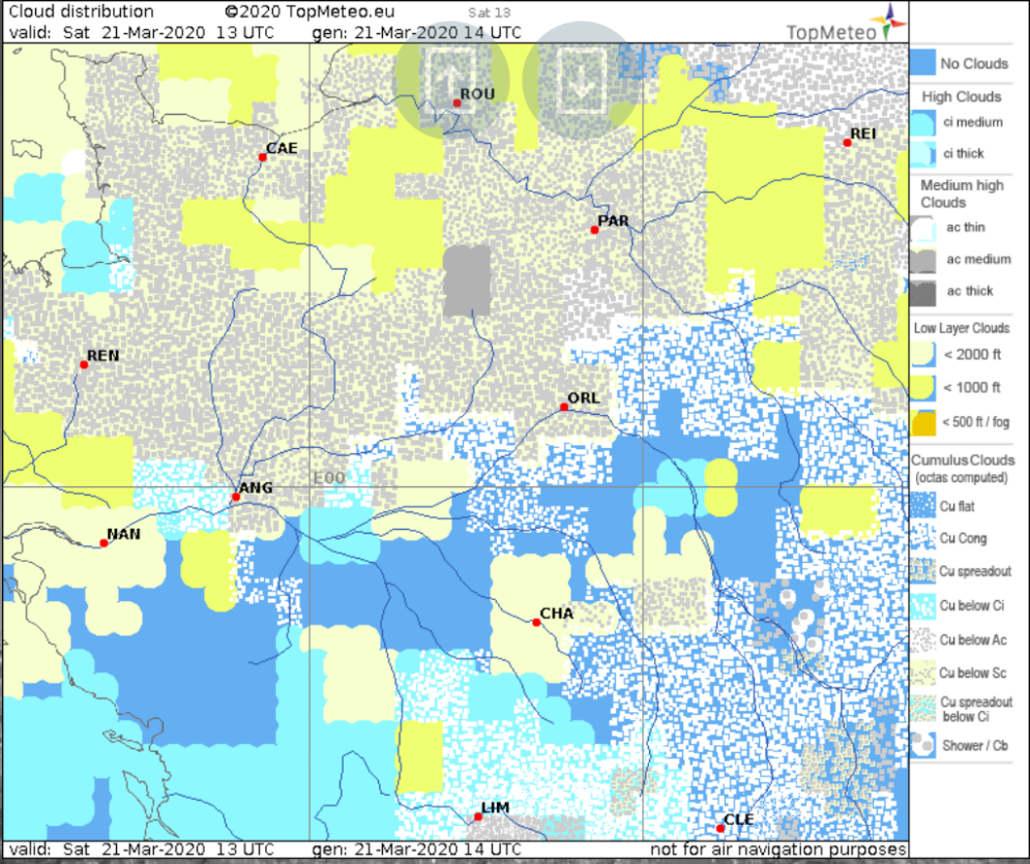This screenshot has height=864, width=1030.
Task: Select the ac medium gray swatch
Action: pos(922,260)
